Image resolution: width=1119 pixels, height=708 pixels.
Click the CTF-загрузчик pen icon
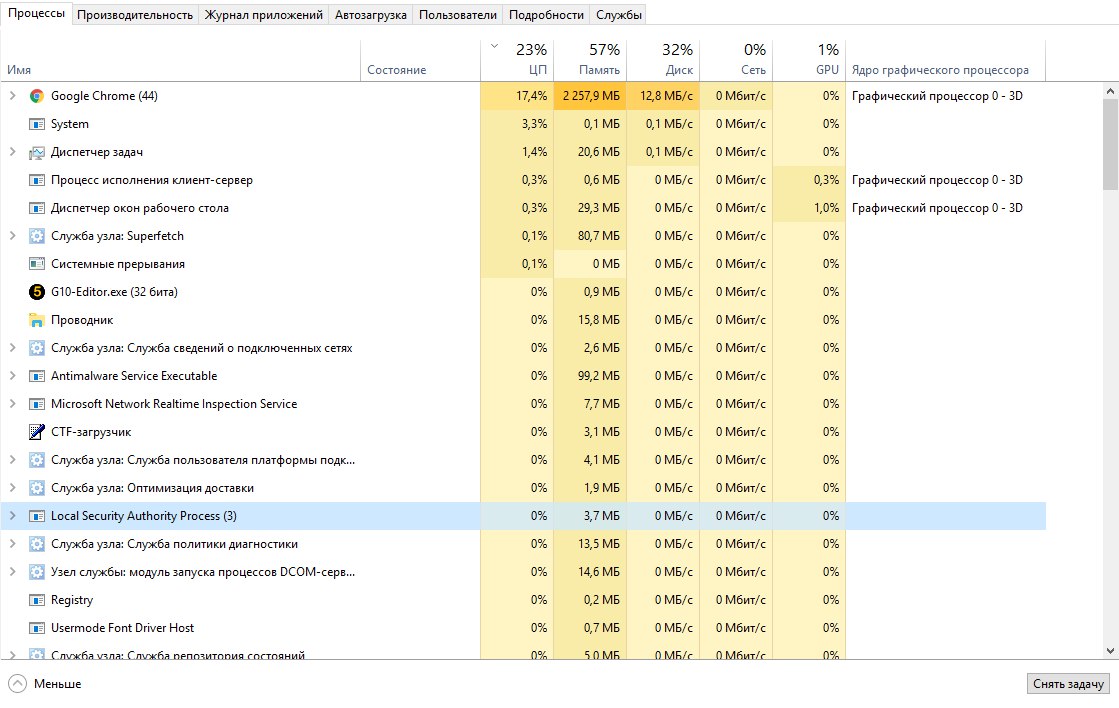(x=36, y=432)
